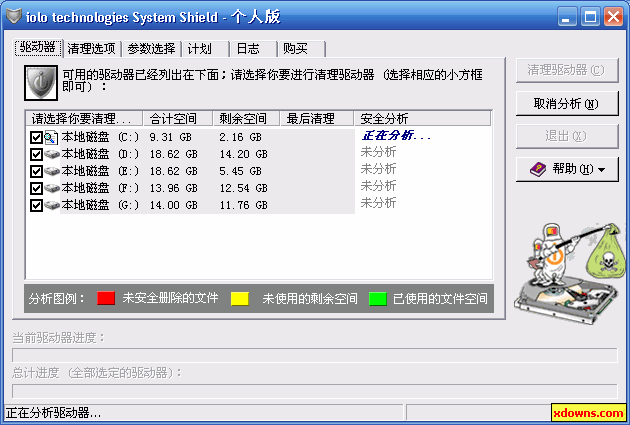Switch to the 购买 tab

click(301, 49)
